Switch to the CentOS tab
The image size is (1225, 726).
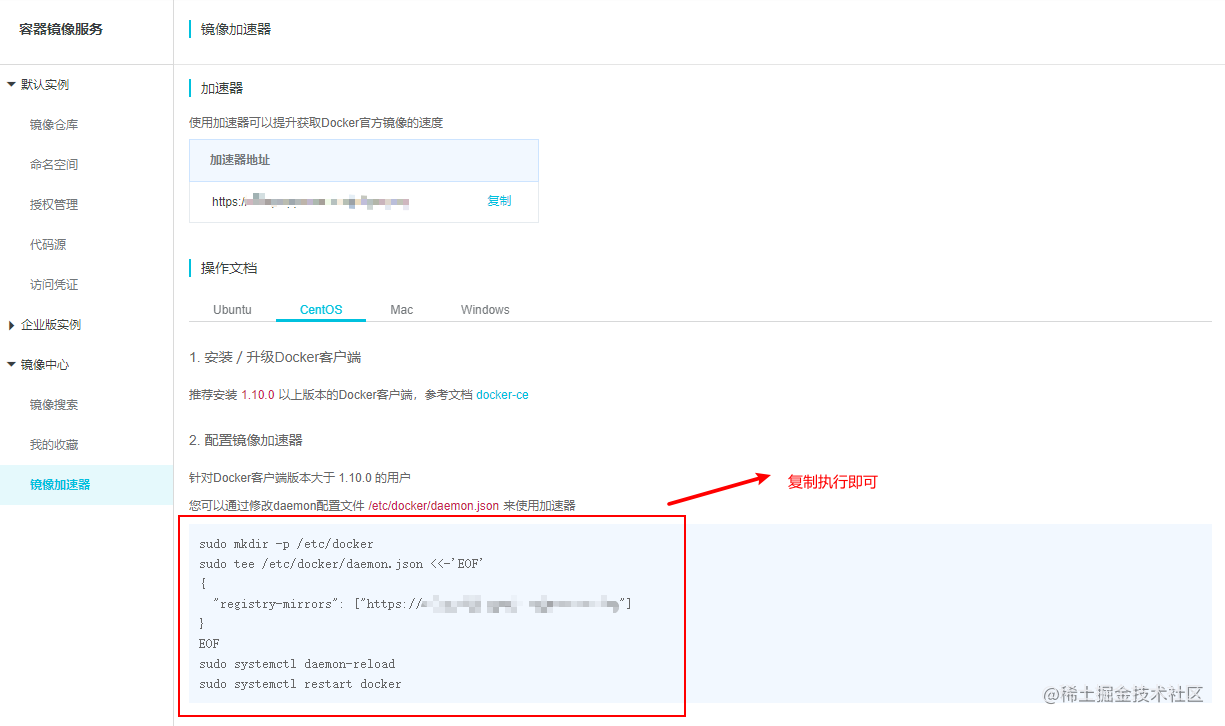point(321,310)
